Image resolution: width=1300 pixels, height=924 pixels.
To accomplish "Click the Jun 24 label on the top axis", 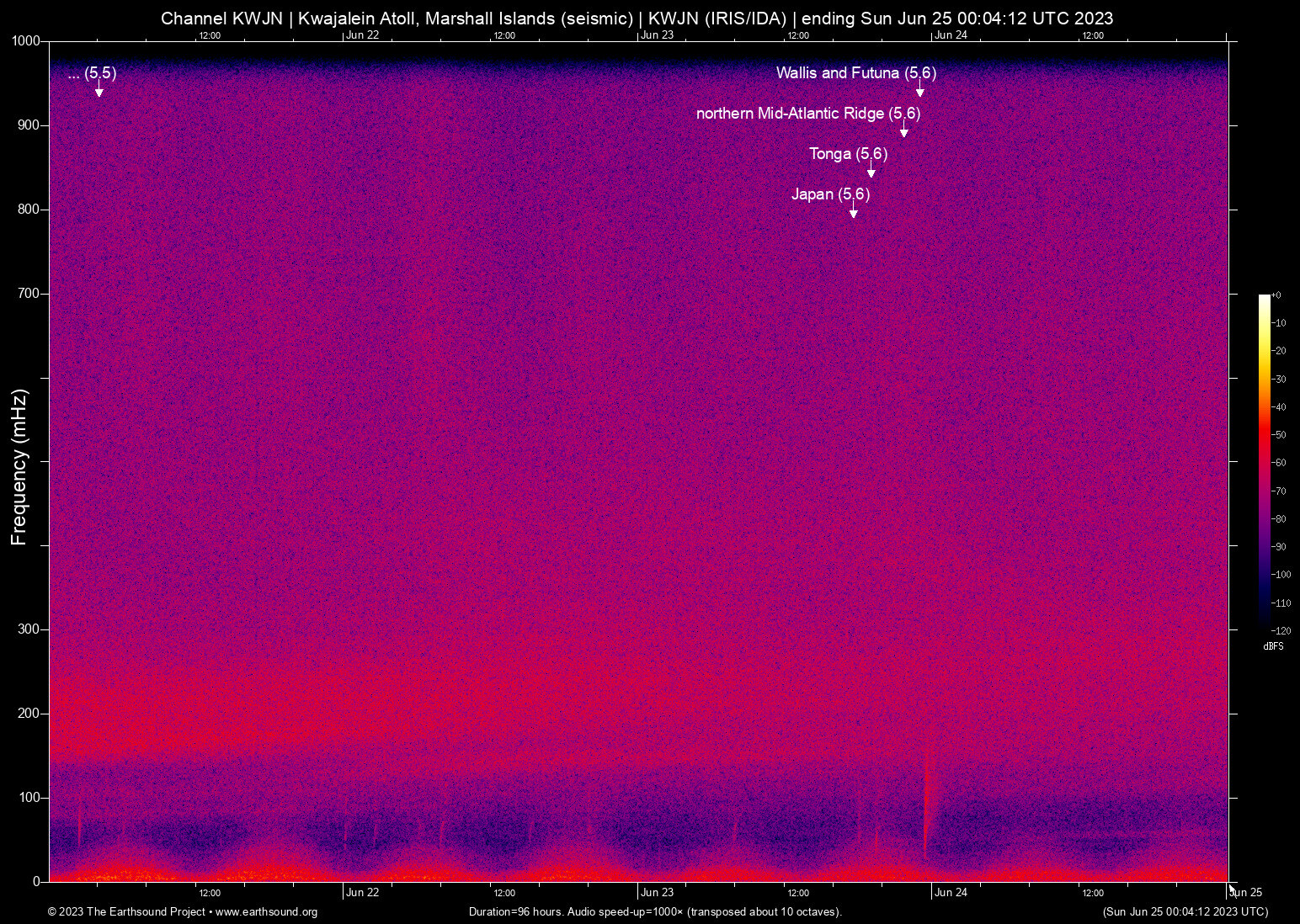I will tap(951, 35).
